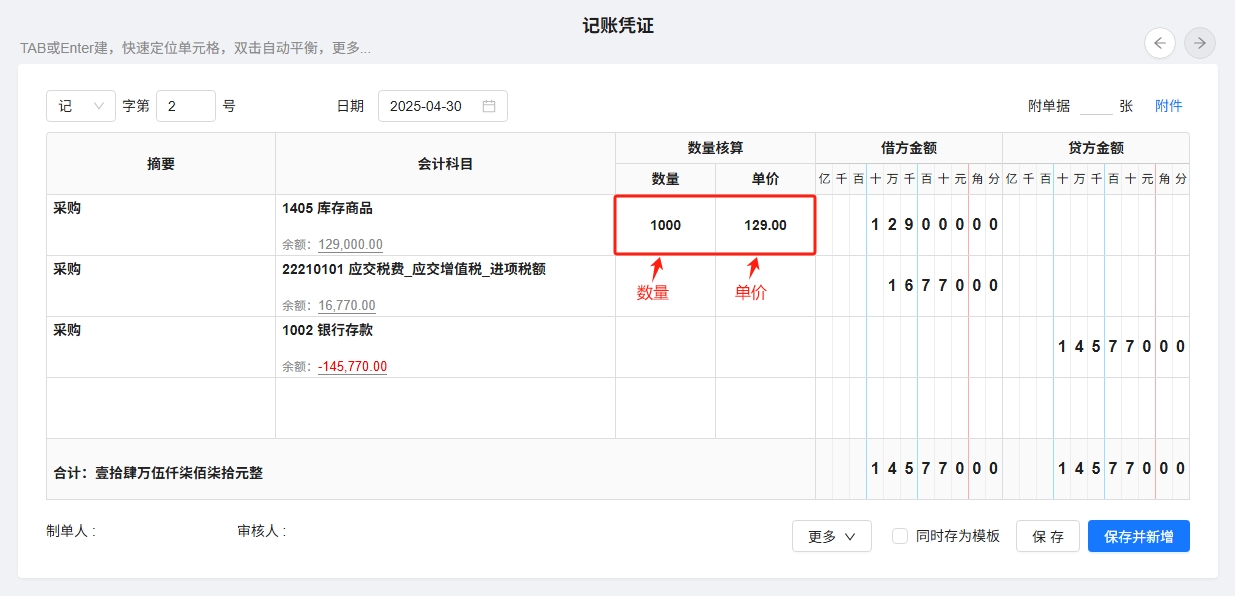Viewport: 1235px width, 596px height.
Task: Click the balance link 16,770.00
Action: point(346,306)
